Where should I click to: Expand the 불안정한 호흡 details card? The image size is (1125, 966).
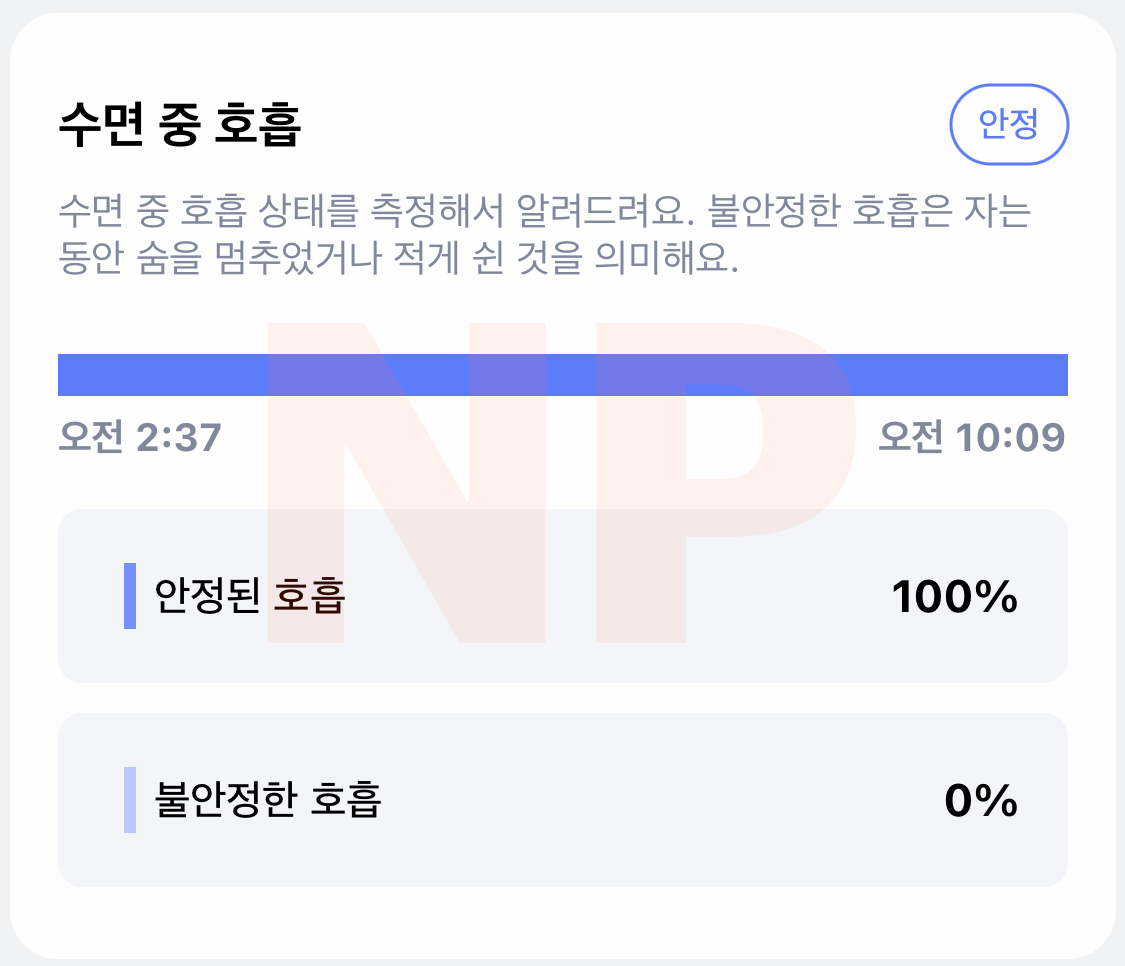pyautogui.click(x=563, y=800)
